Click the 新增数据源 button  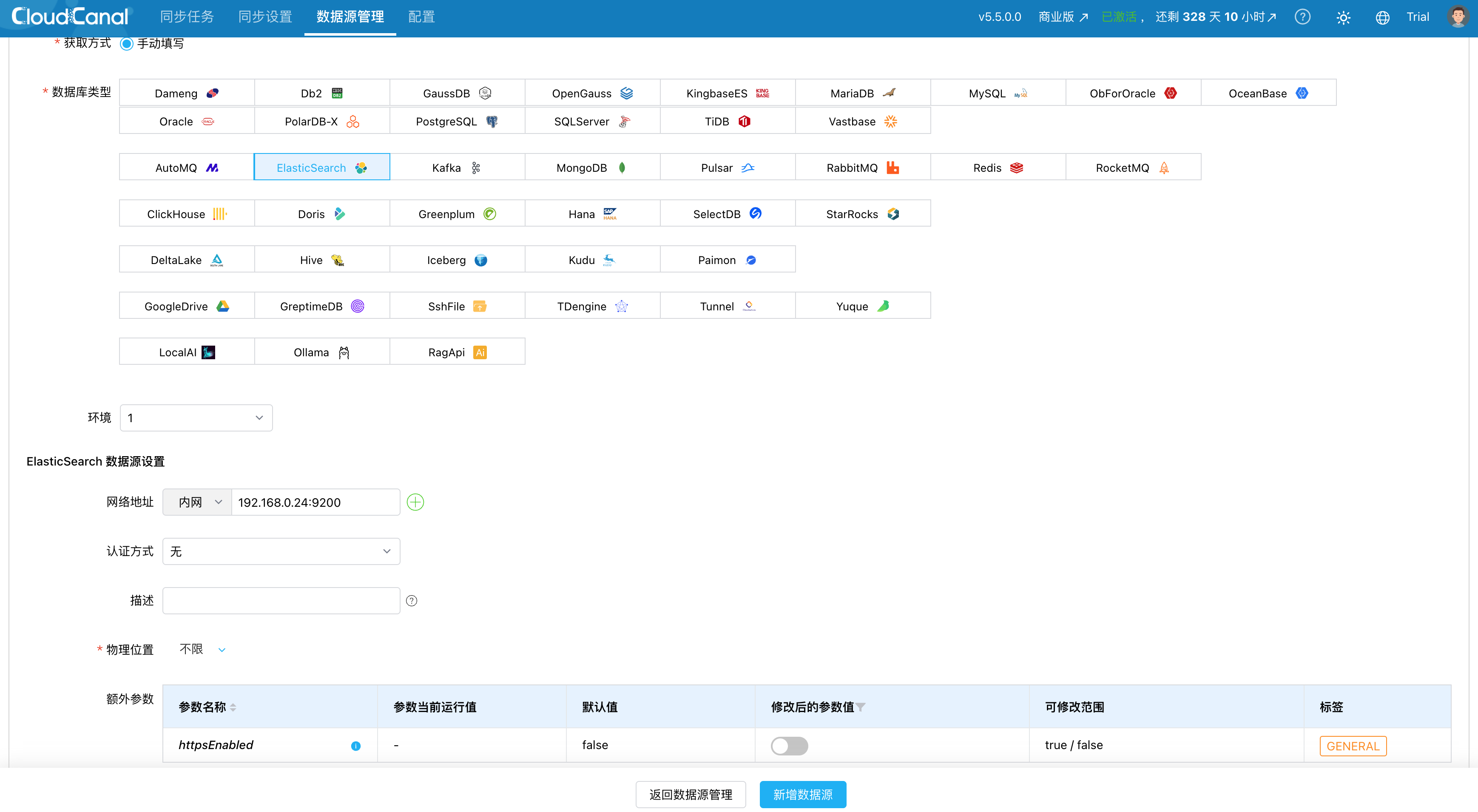pos(802,794)
